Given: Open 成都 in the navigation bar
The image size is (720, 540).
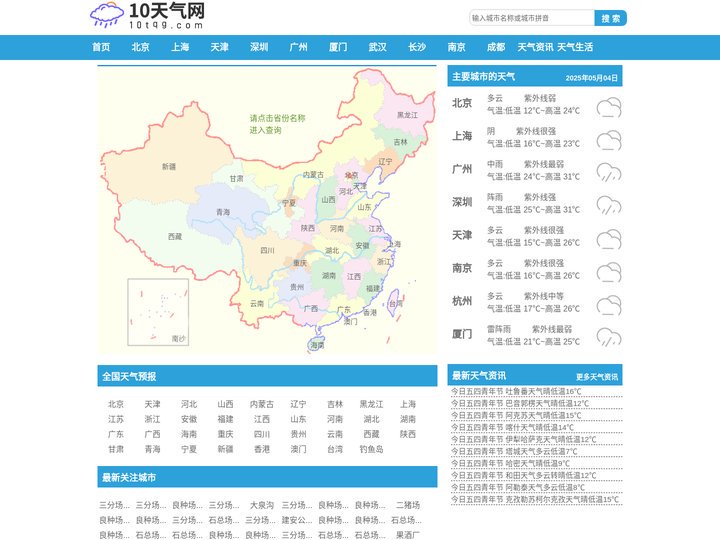Looking at the screenshot, I should tap(496, 47).
